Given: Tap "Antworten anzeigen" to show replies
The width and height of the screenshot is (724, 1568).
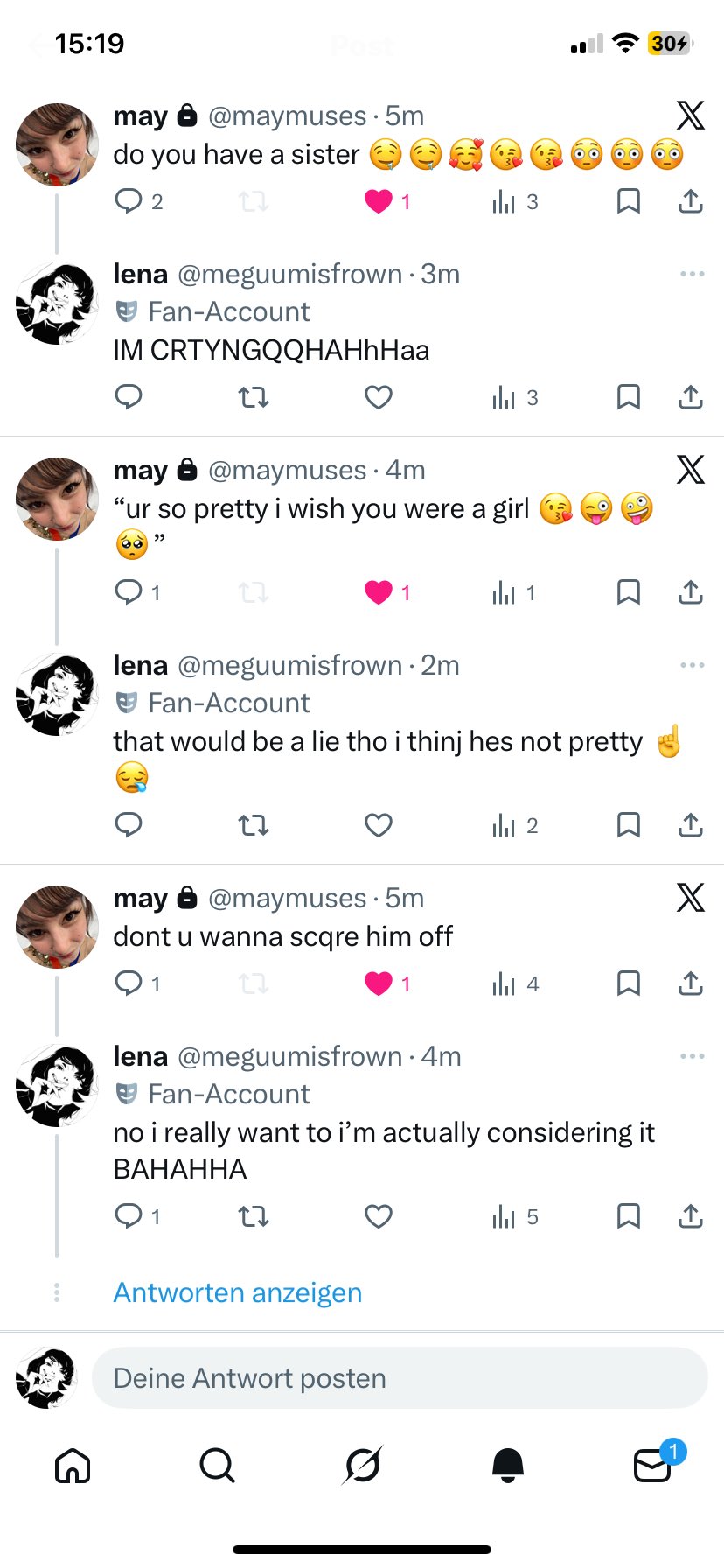Looking at the screenshot, I should tap(237, 1292).
